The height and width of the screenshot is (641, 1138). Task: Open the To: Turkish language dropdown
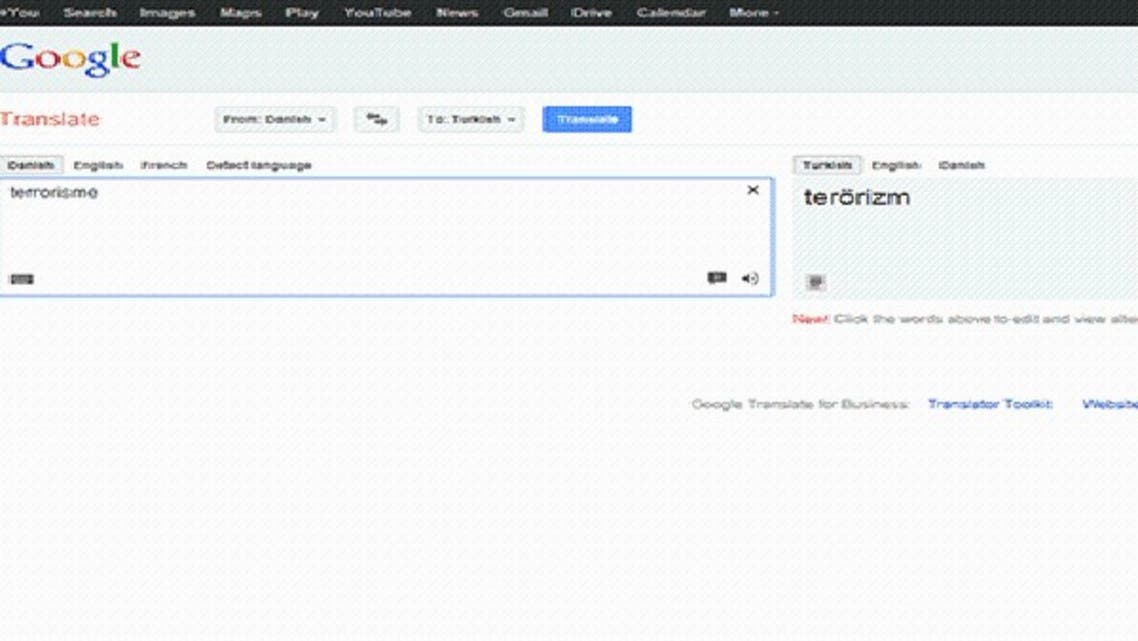tap(470, 119)
